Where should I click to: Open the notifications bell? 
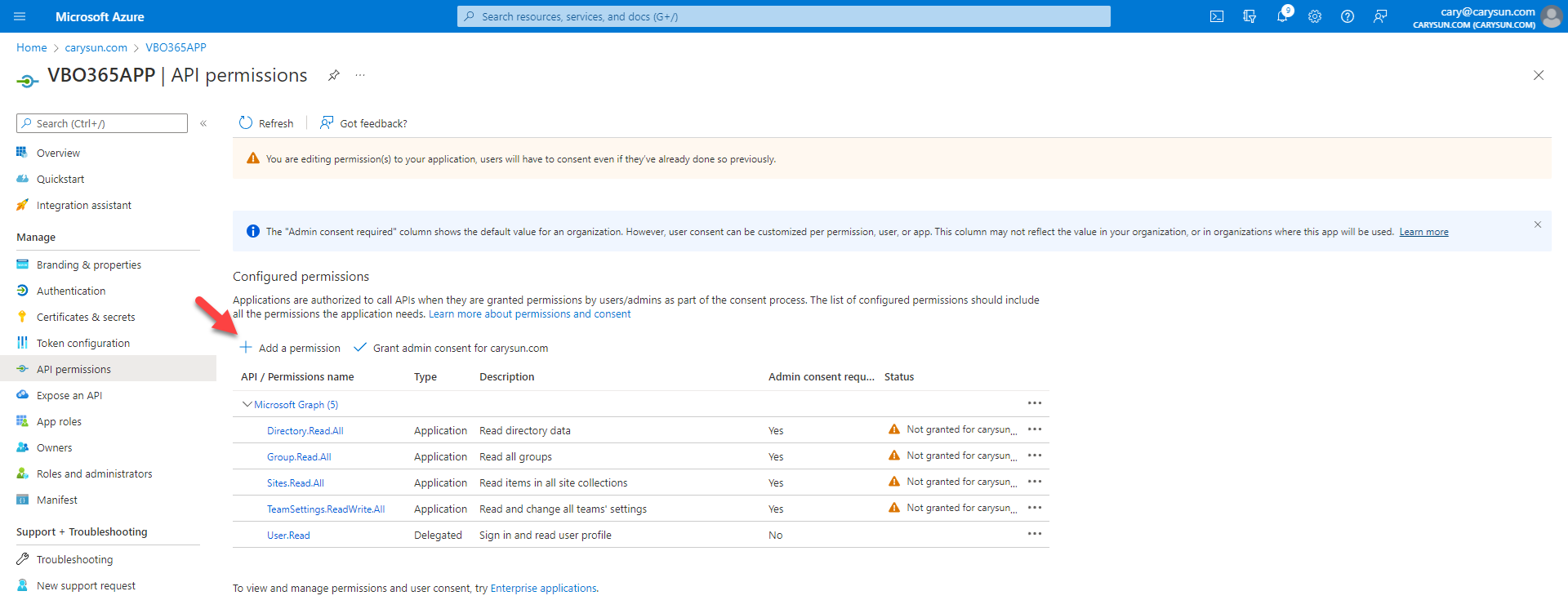point(1282,16)
